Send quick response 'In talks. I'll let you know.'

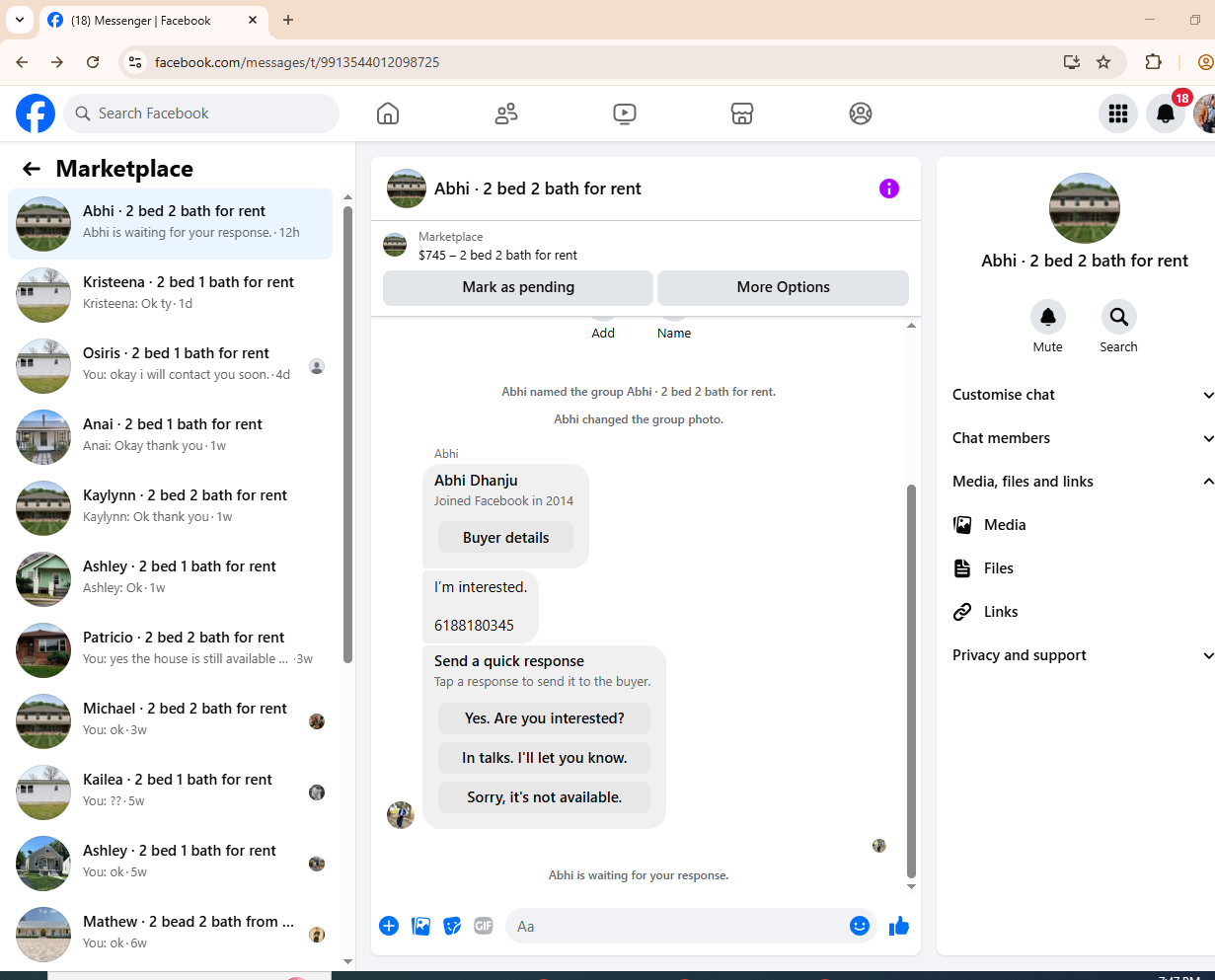coord(545,758)
